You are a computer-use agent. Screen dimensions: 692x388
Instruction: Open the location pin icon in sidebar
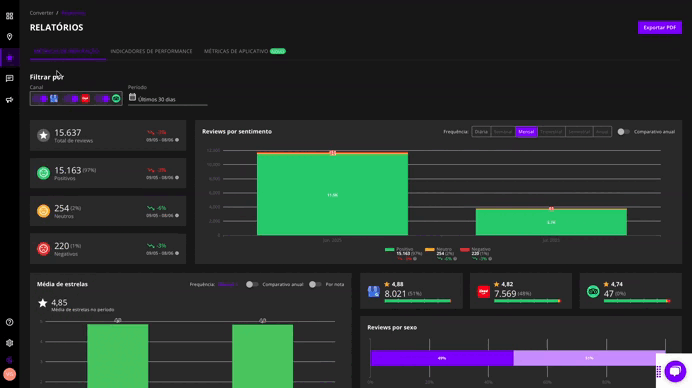tap(9, 37)
